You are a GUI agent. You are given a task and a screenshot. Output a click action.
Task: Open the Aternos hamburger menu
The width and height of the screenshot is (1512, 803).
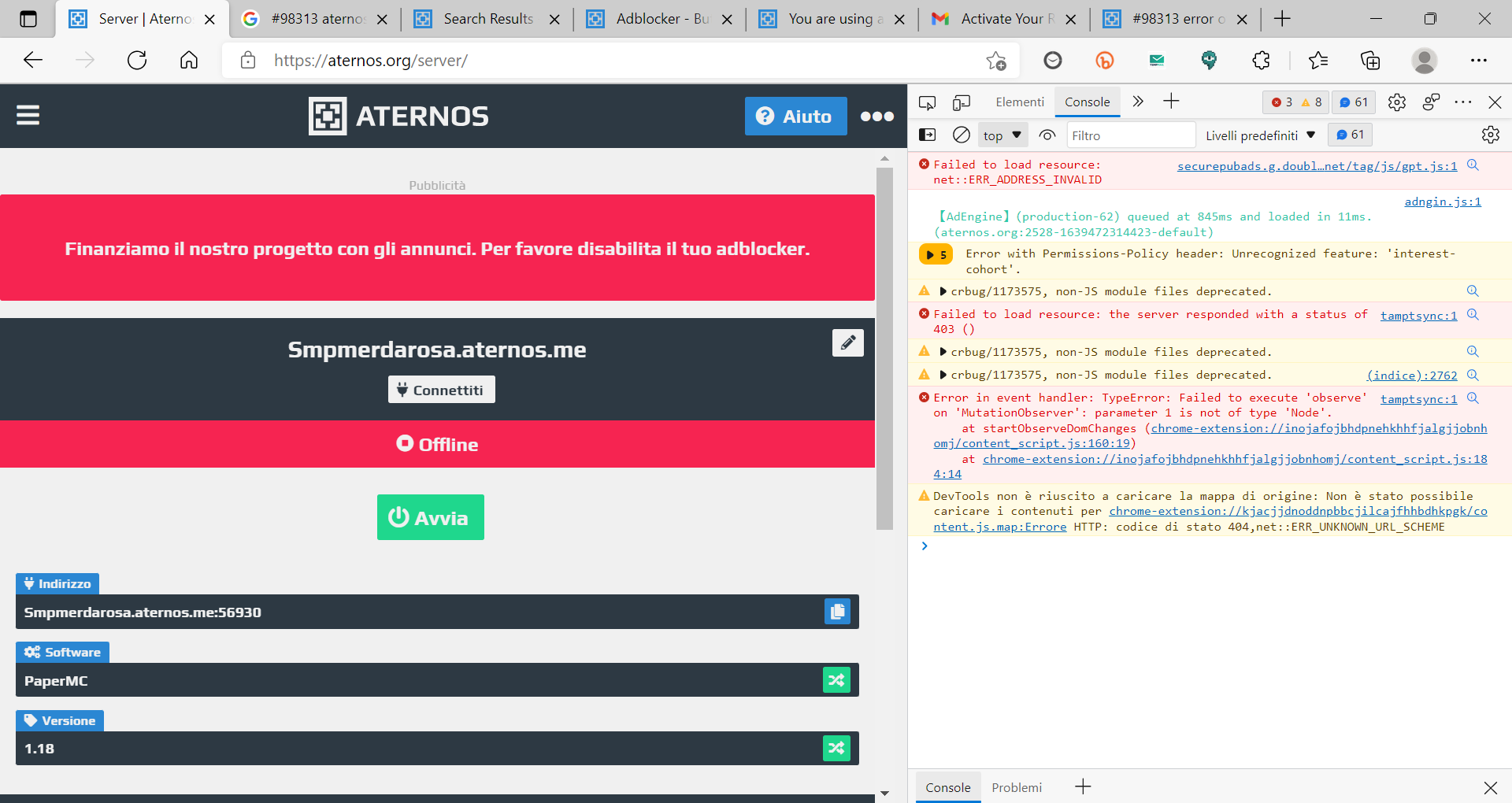[28, 116]
